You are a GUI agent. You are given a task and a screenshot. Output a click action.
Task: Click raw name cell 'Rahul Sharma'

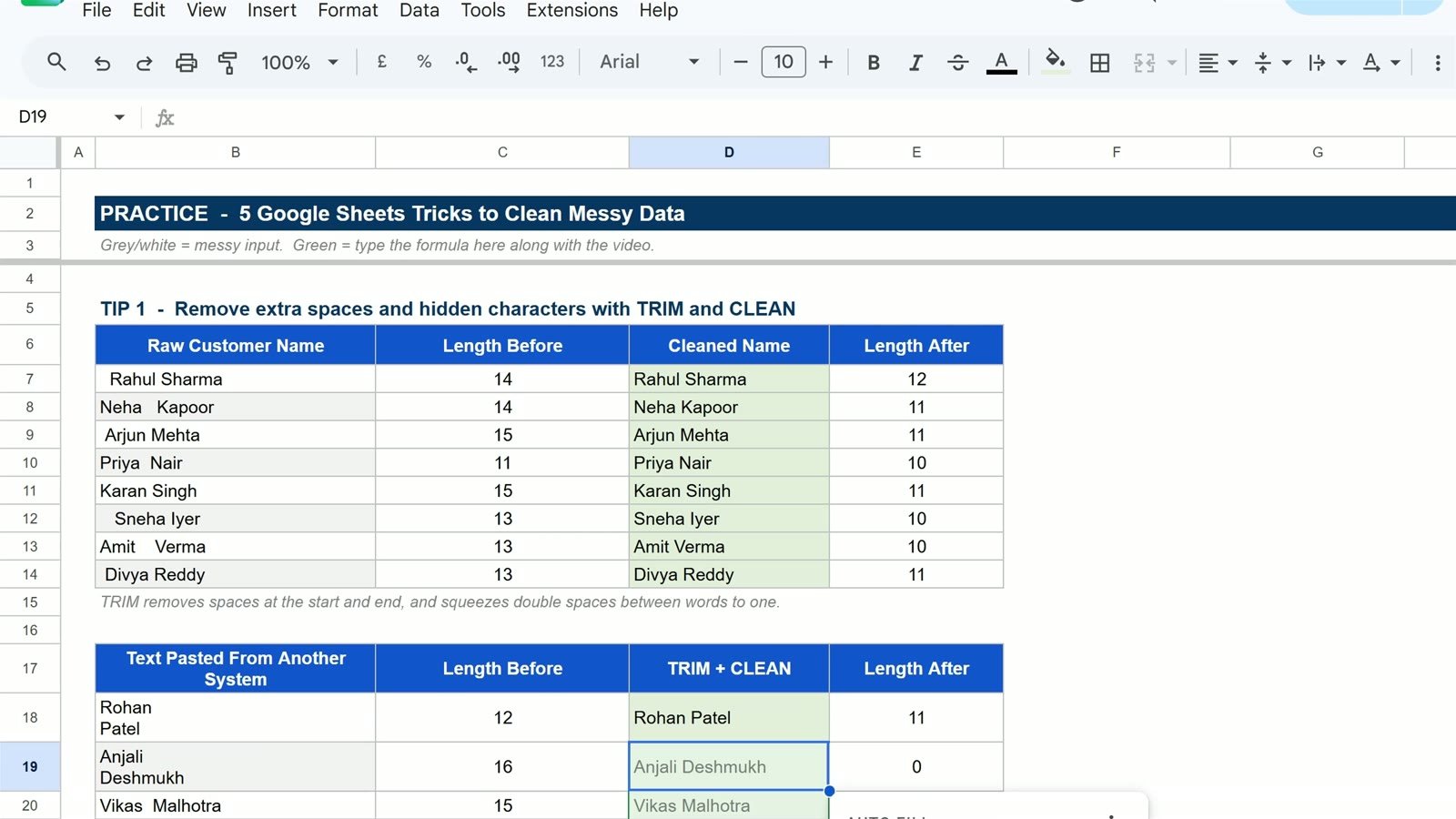click(x=236, y=379)
